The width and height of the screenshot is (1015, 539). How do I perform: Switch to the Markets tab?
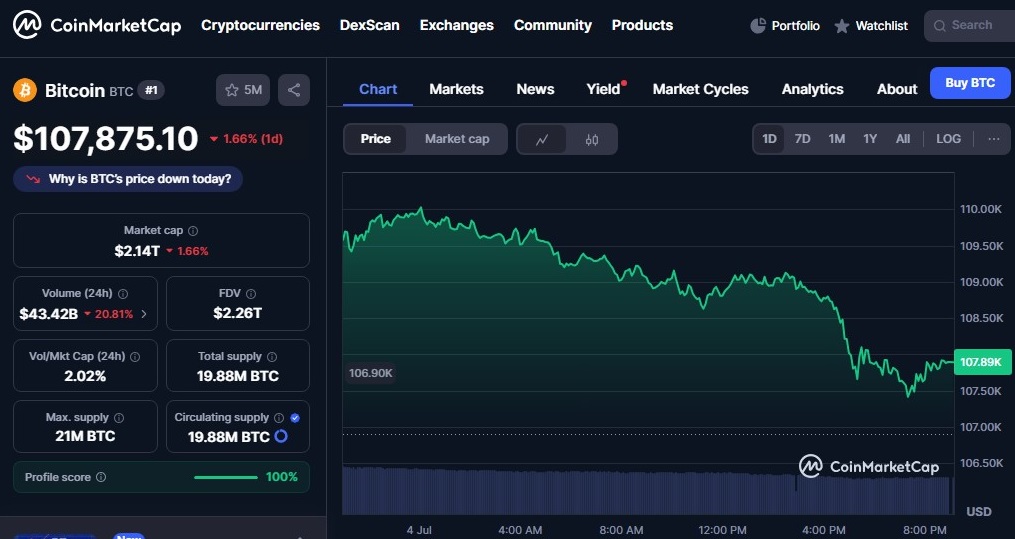pos(456,89)
